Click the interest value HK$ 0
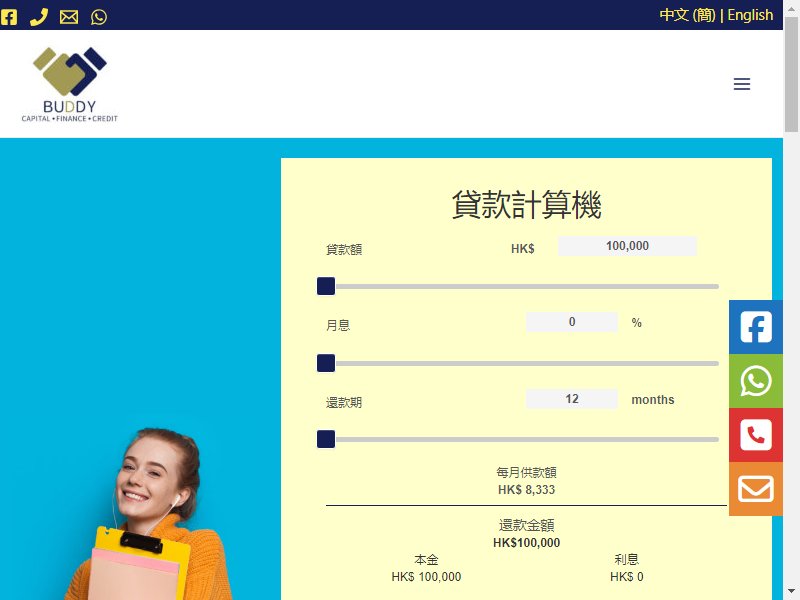This screenshot has width=800, height=600. pos(627,577)
